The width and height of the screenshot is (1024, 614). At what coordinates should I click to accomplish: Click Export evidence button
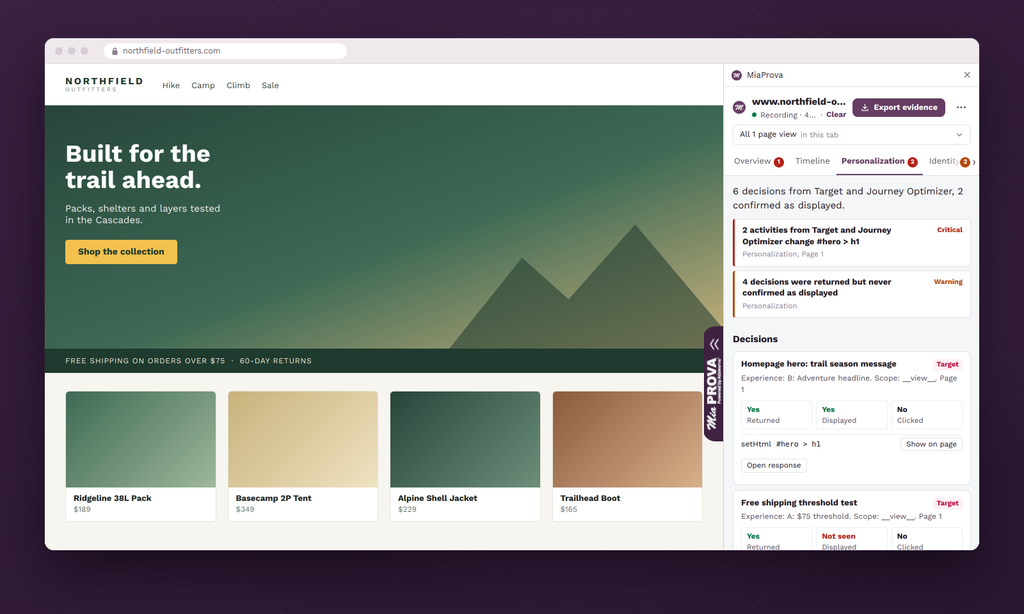click(x=899, y=107)
